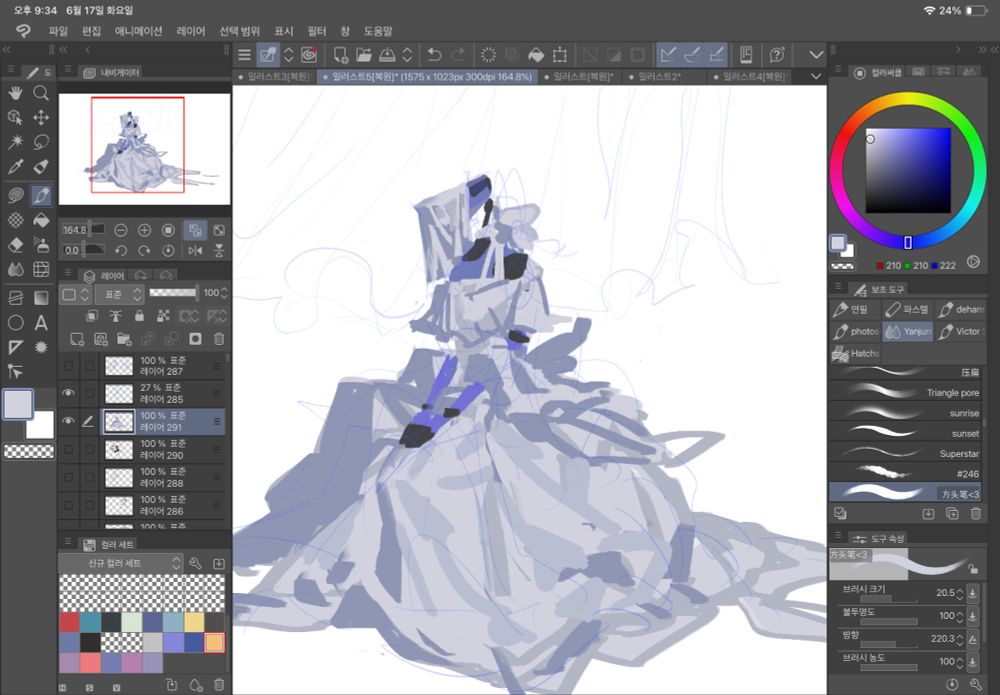
Task: Select the Text tool
Action: [x=41, y=323]
